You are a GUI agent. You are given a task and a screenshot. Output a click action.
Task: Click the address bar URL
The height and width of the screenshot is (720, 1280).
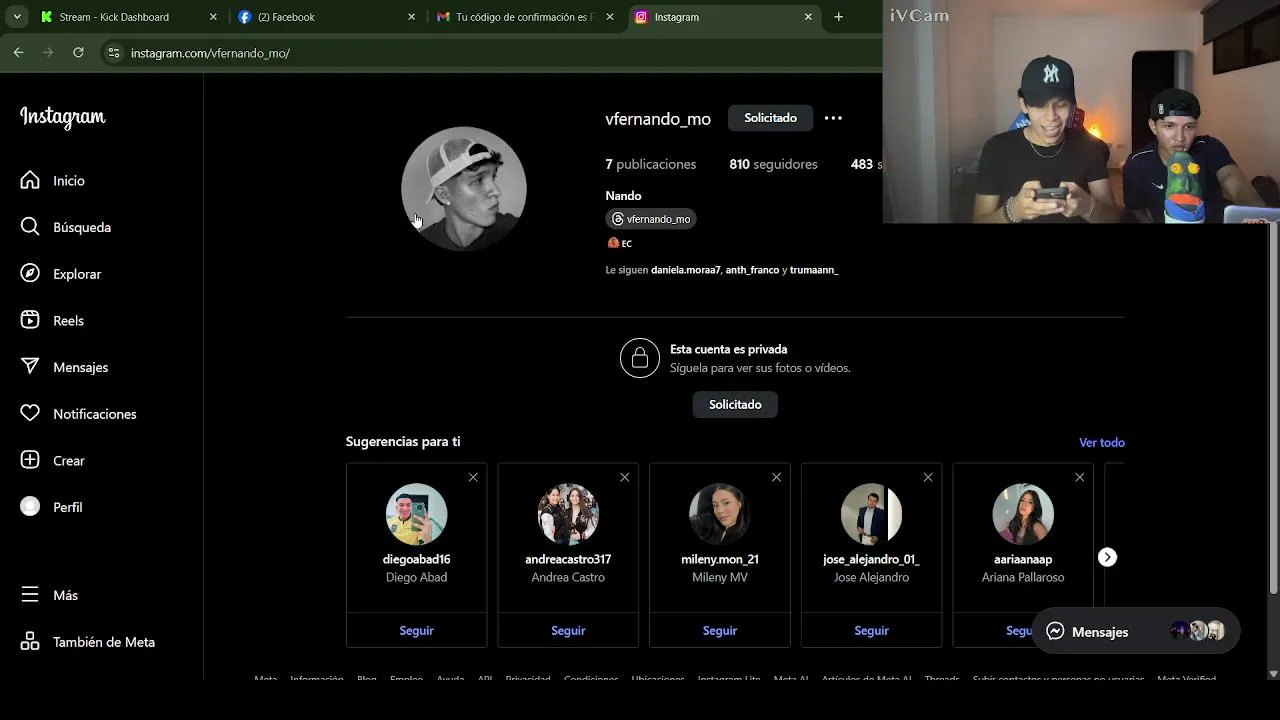coord(210,53)
